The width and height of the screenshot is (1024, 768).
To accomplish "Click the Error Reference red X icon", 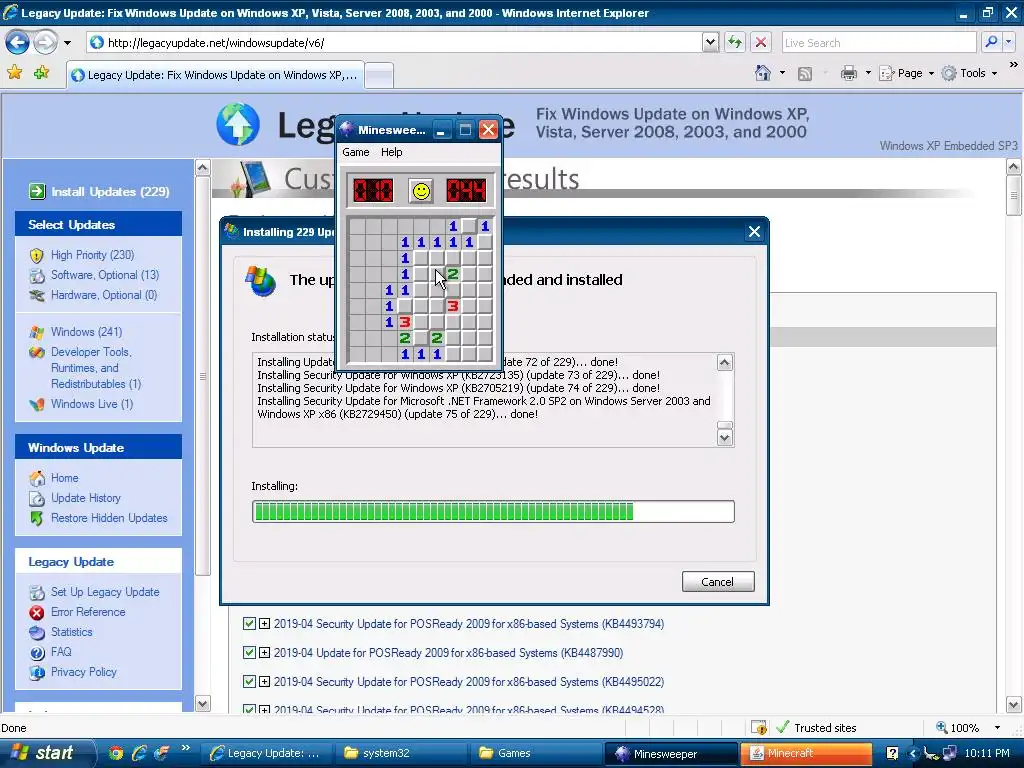I will (37, 613).
